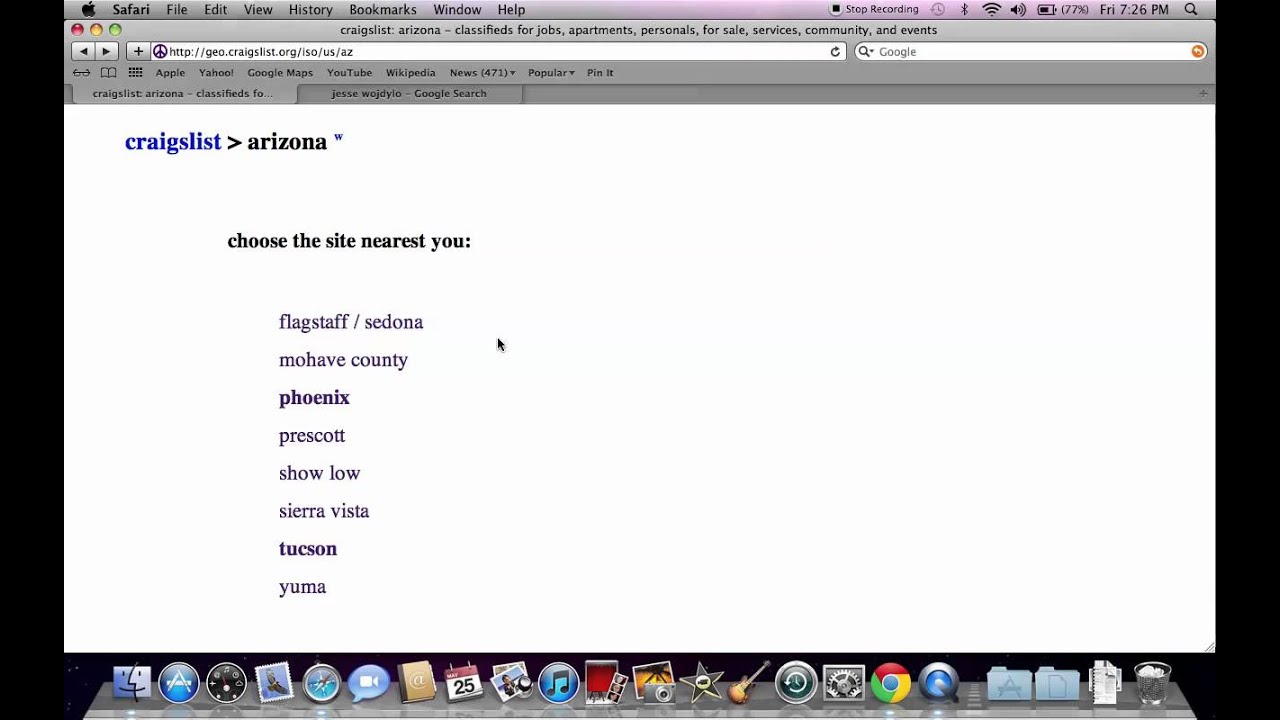The width and height of the screenshot is (1280, 720).
Task: Click Pin It bookmarklet
Action: click(x=600, y=72)
